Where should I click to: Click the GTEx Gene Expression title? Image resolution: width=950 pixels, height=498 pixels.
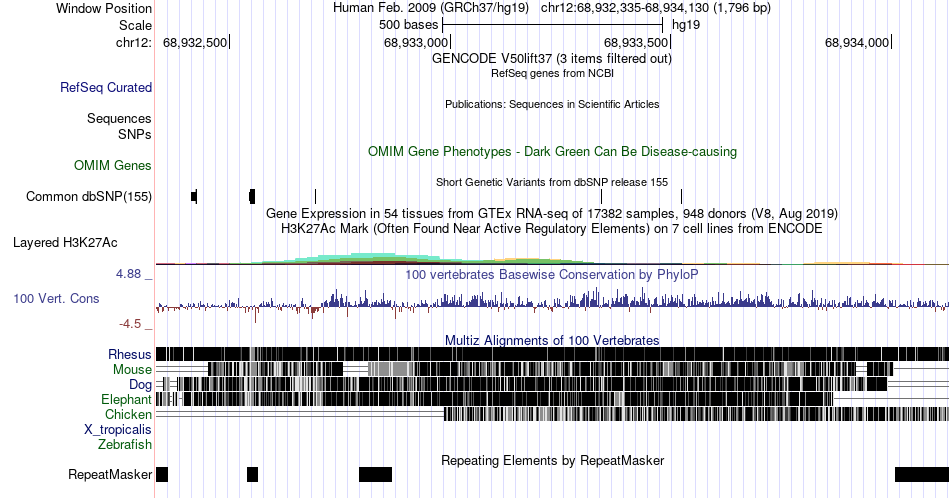(x=552, y=213)
